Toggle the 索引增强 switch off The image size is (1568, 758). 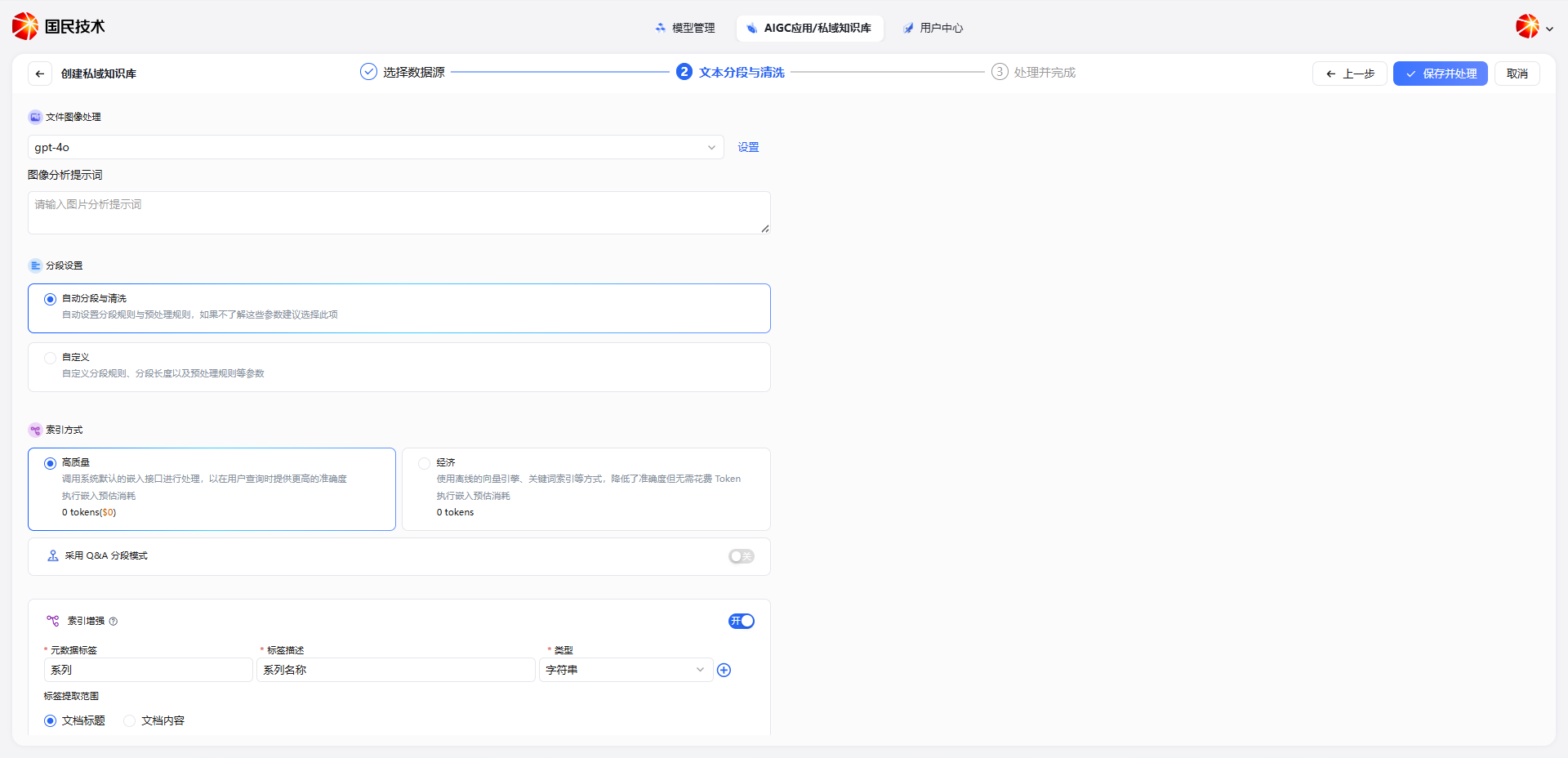pos(742,622)
